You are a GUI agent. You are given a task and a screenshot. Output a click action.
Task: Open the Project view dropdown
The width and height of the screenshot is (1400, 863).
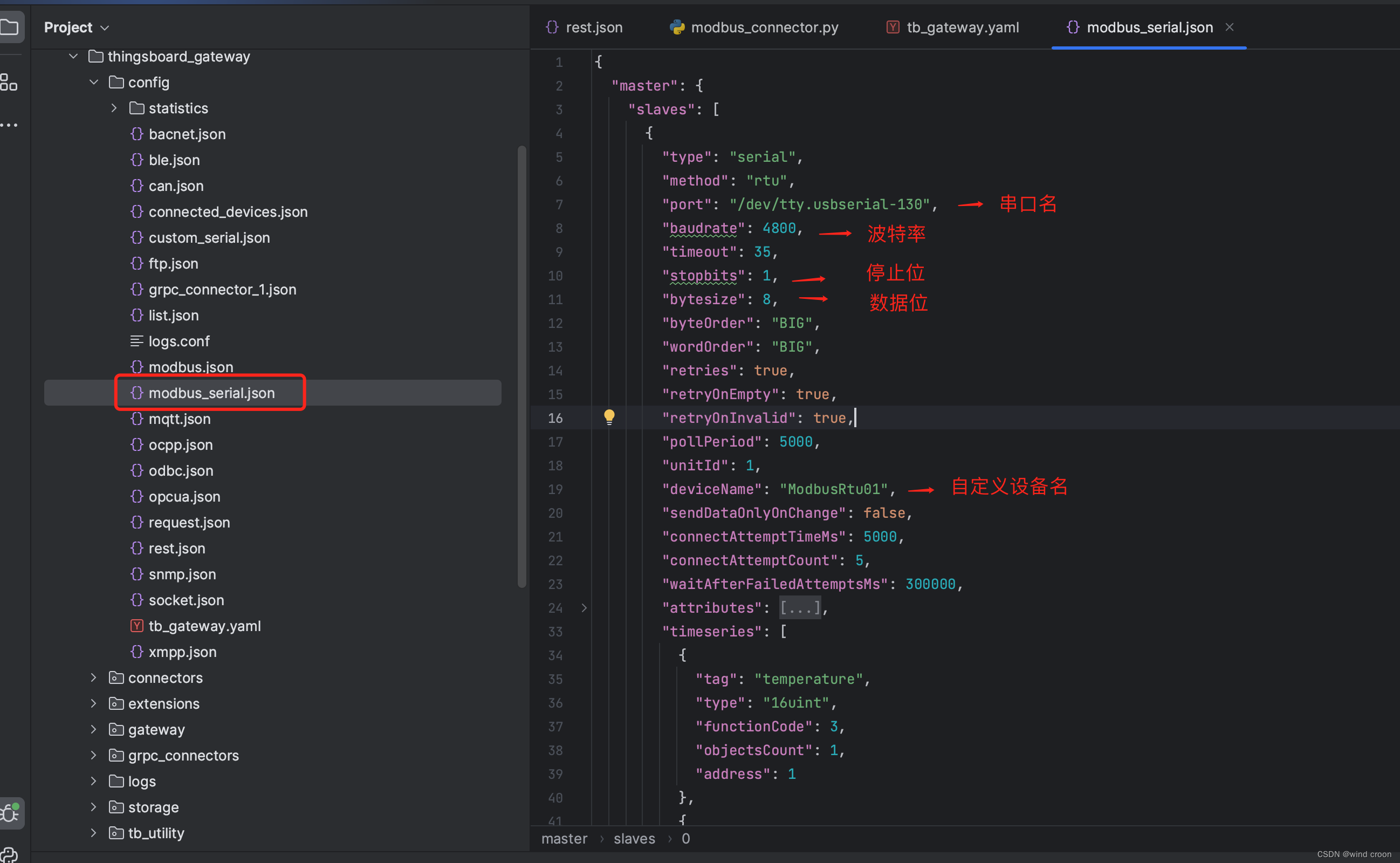click(77, 28)
